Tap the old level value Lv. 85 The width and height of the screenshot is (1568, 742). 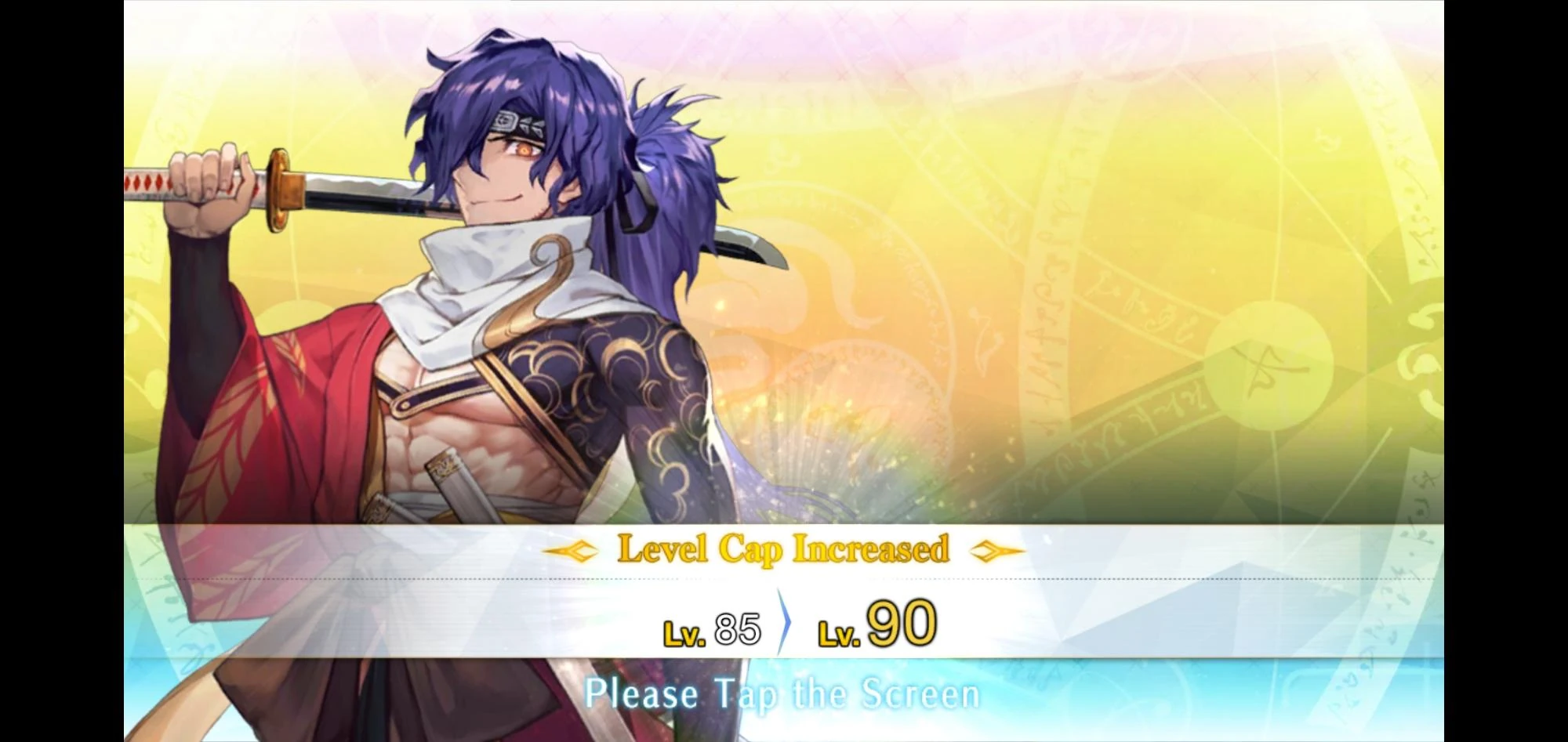(x=712, y=630)
